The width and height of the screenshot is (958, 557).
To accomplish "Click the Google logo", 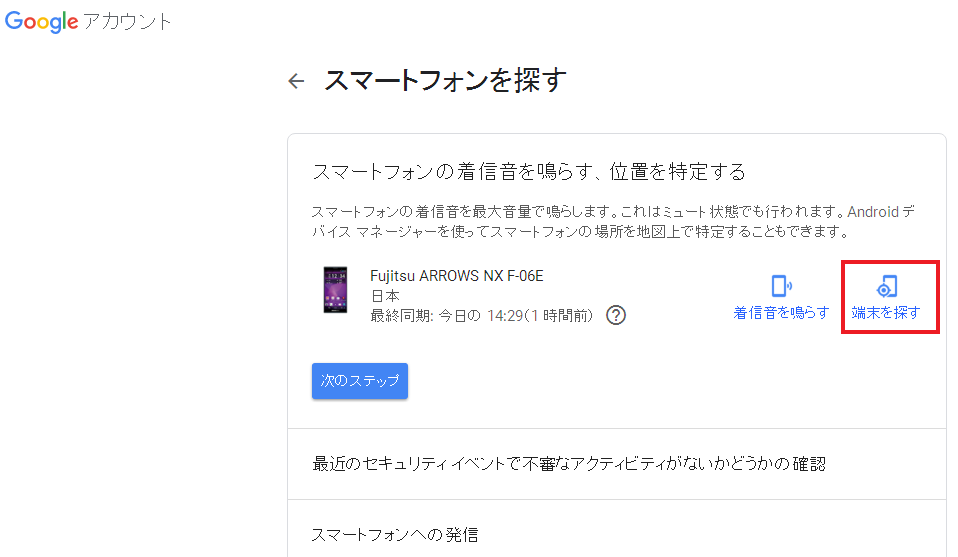I will pos(41,21).
